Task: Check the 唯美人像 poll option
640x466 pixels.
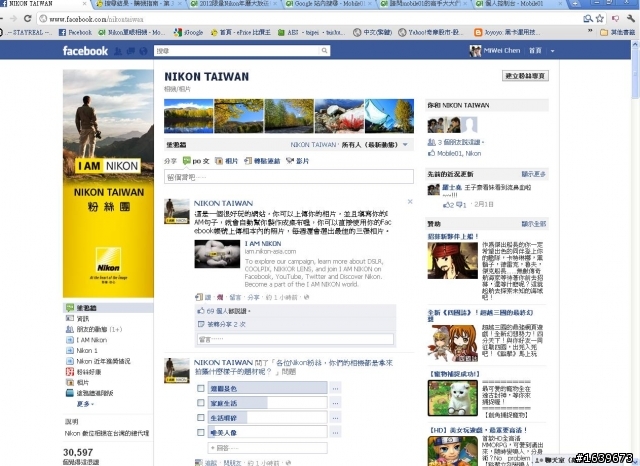Action: (x=200, y=432)
